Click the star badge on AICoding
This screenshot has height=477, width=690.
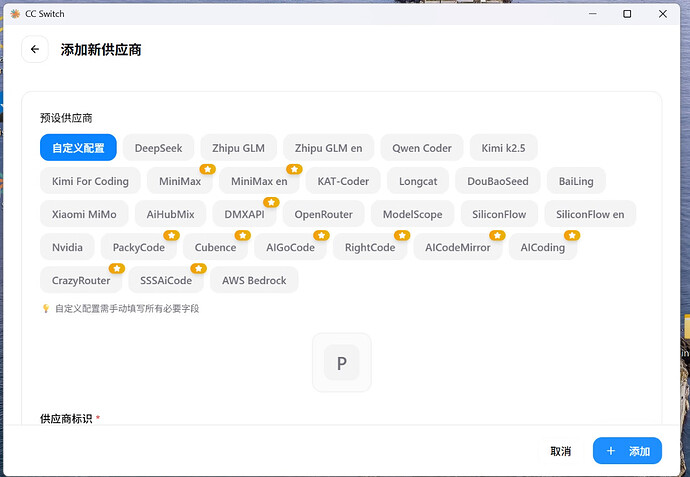click(x=572, y=235)
